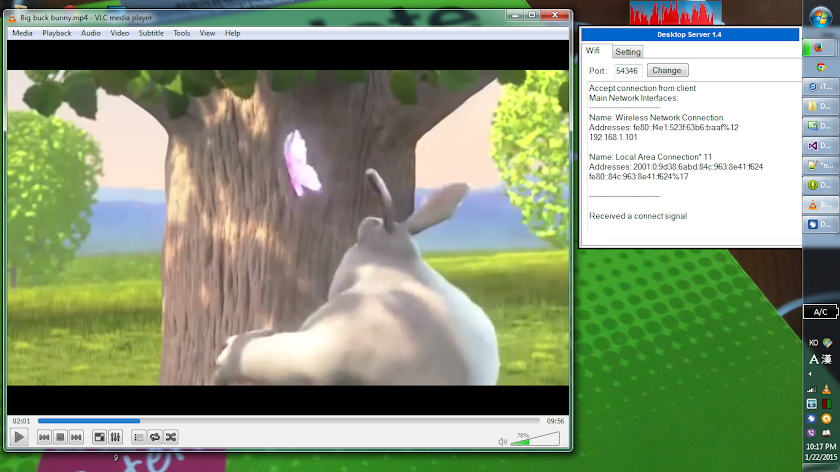The width and height of the screenshot is (840, 472).
Task: Jump to previous media in VLC
Action: pyautogui.click(x=44, y=437)
